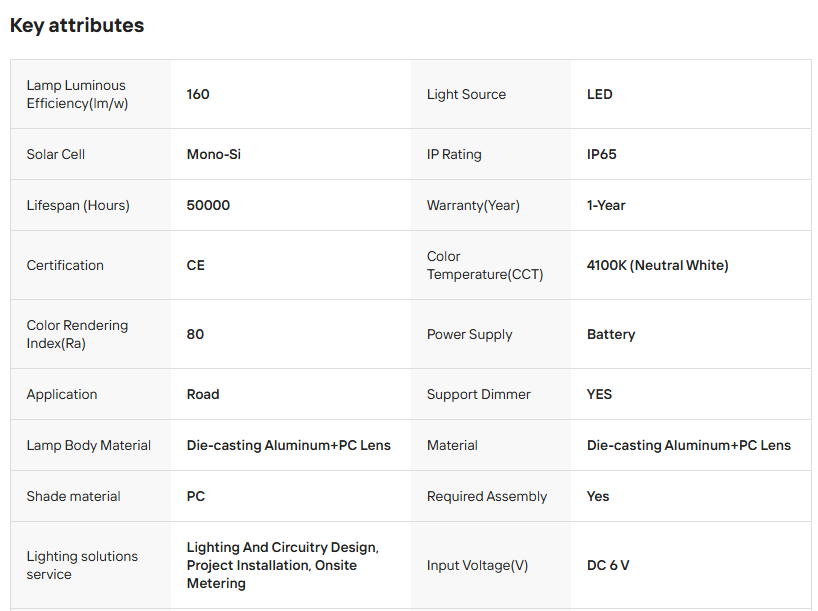The image size is (818, 611).
Task: Click the Lamp Luminous Efficiency value 160
Action: [198, 94]
